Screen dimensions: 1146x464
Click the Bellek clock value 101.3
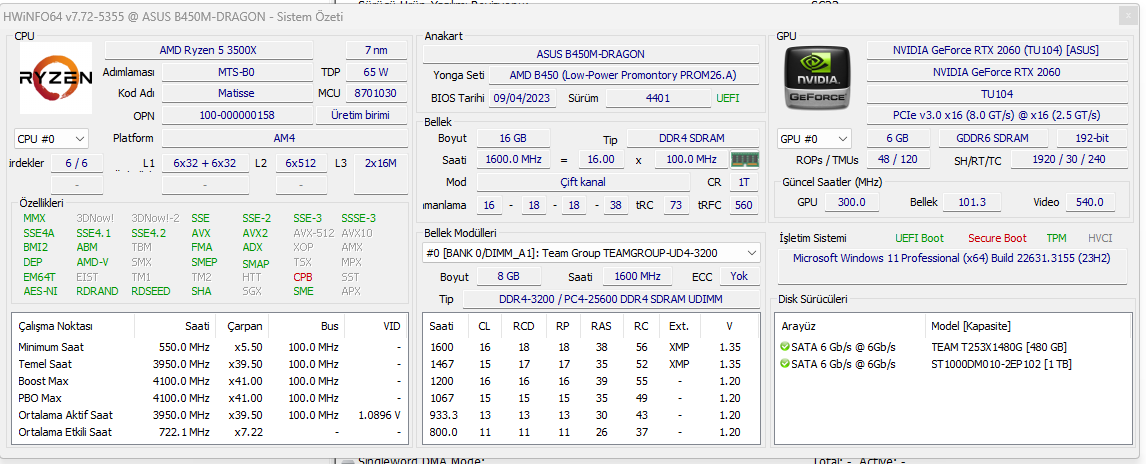[971, 202]
